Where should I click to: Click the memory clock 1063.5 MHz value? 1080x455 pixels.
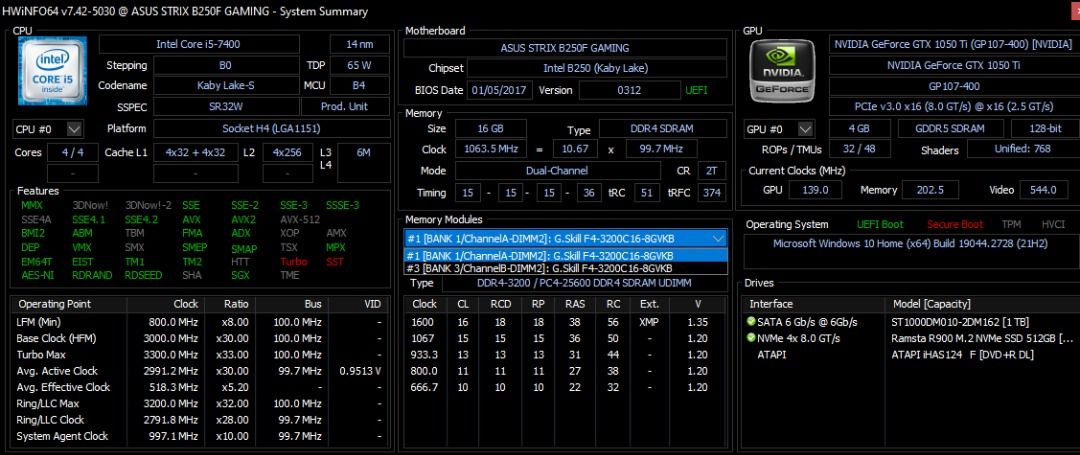click(x=490, y=149)
